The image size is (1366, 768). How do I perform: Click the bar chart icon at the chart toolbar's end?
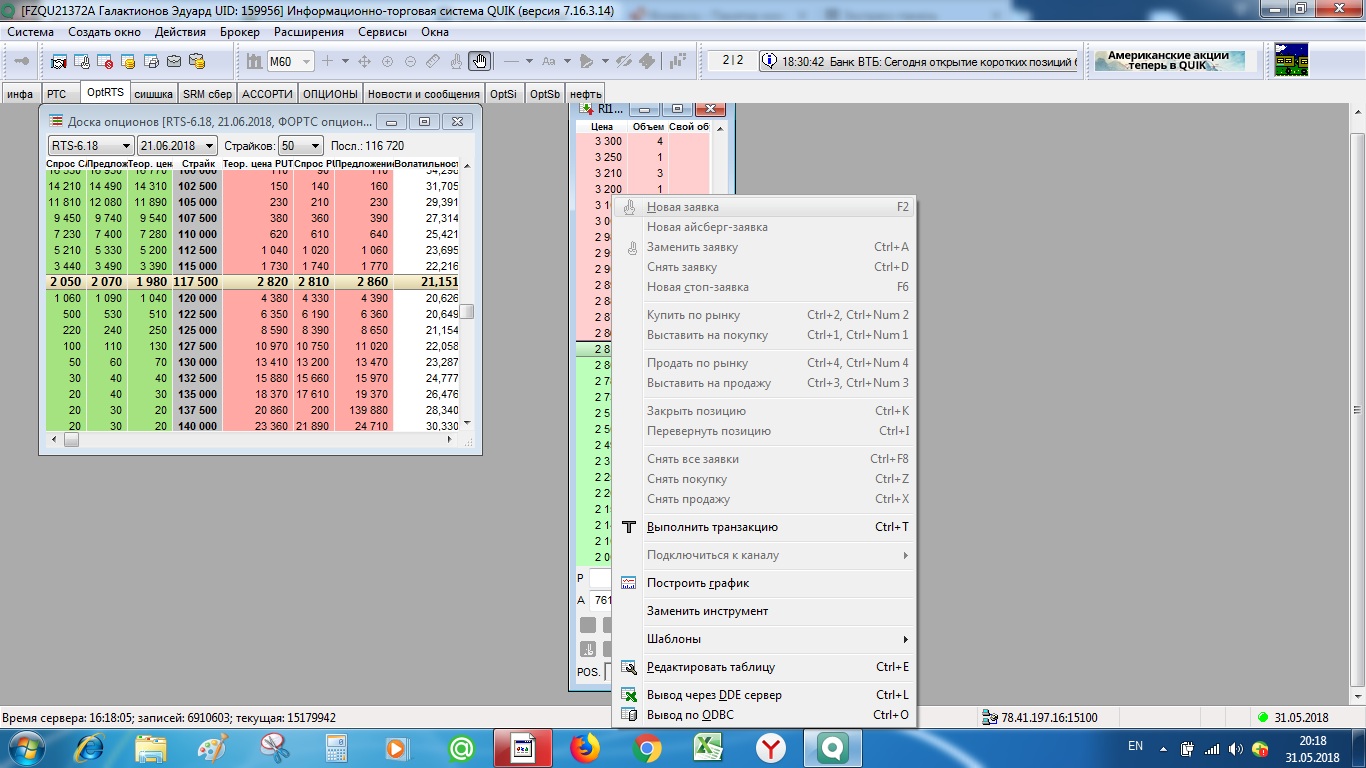tap(679, 61)
